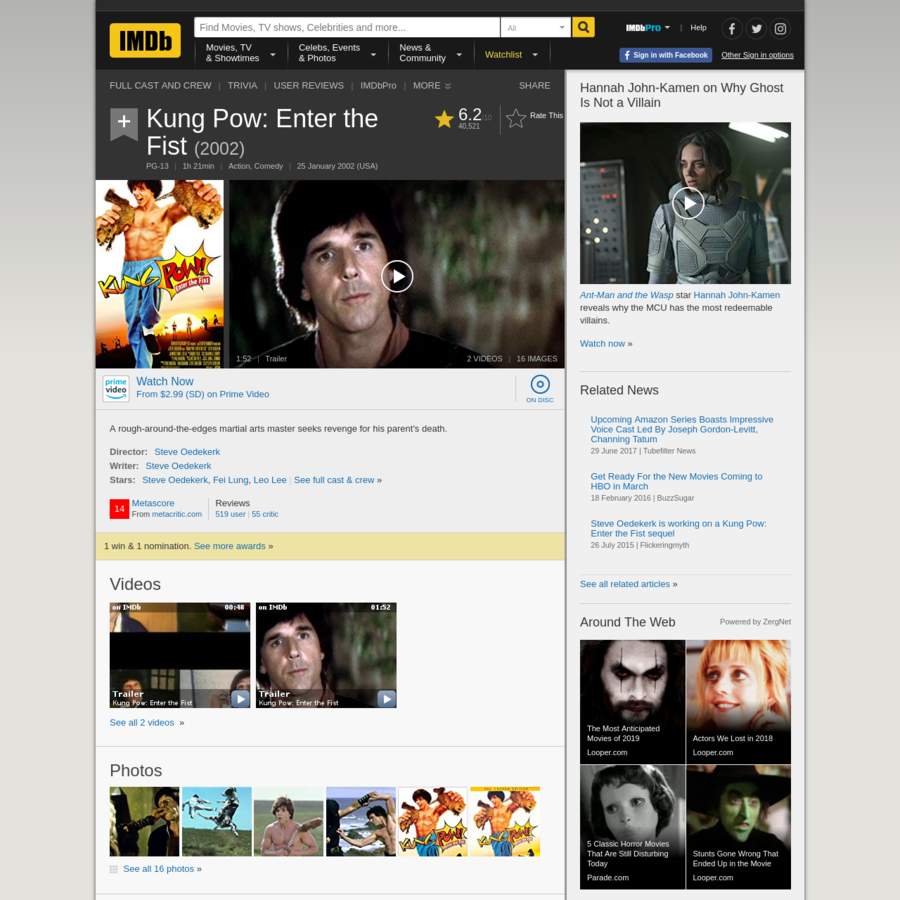Open User Reviews tab
This screenshot has width=900, height=900.
point(309,86)
